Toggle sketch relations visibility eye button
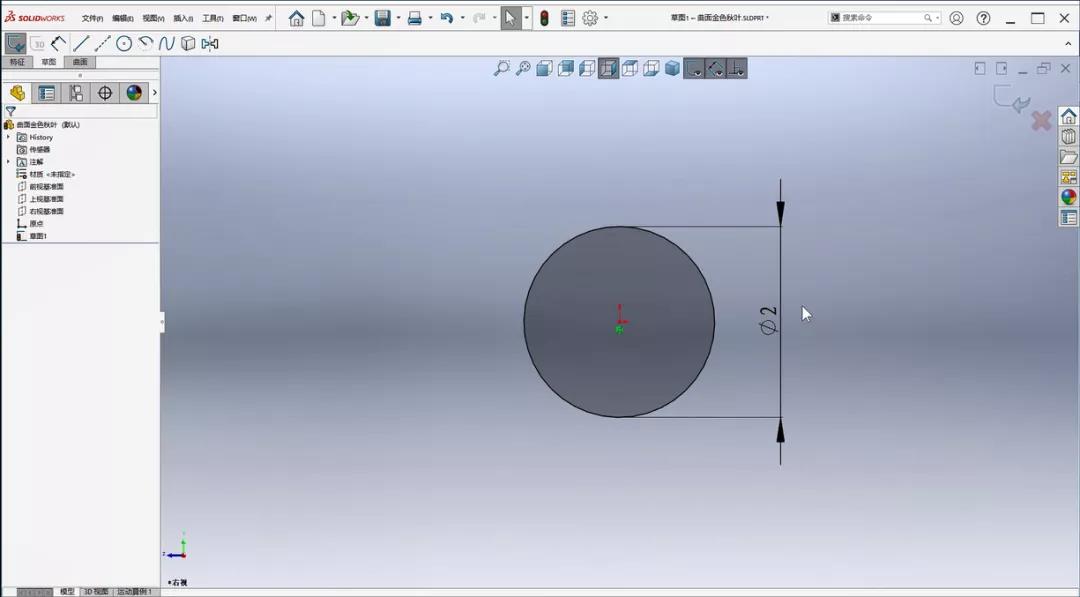The width and height of the screenshot is (1080, 597). pyautogui.click(x=716, y=68)
